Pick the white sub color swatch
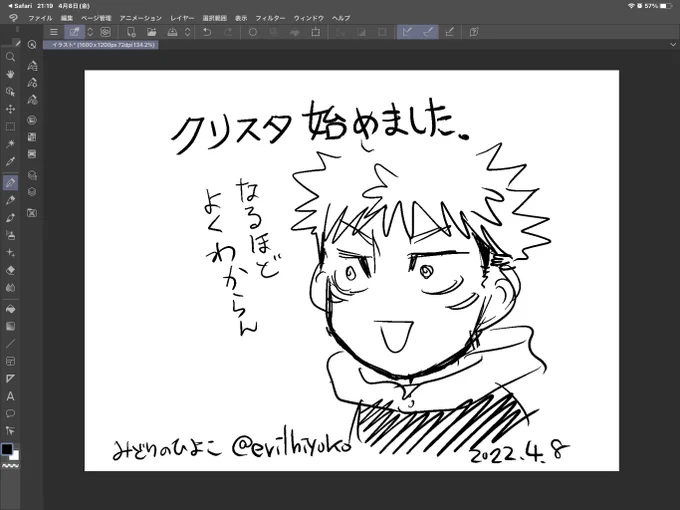Image resolution: width=680 pixels, height=510 pixels. 16,456
